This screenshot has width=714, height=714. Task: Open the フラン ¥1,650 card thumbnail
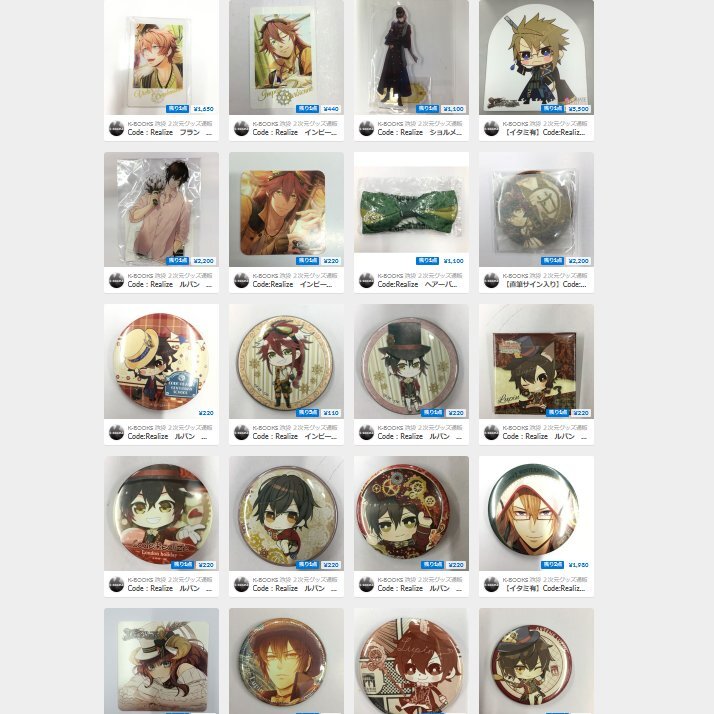(x=161, y=57)
